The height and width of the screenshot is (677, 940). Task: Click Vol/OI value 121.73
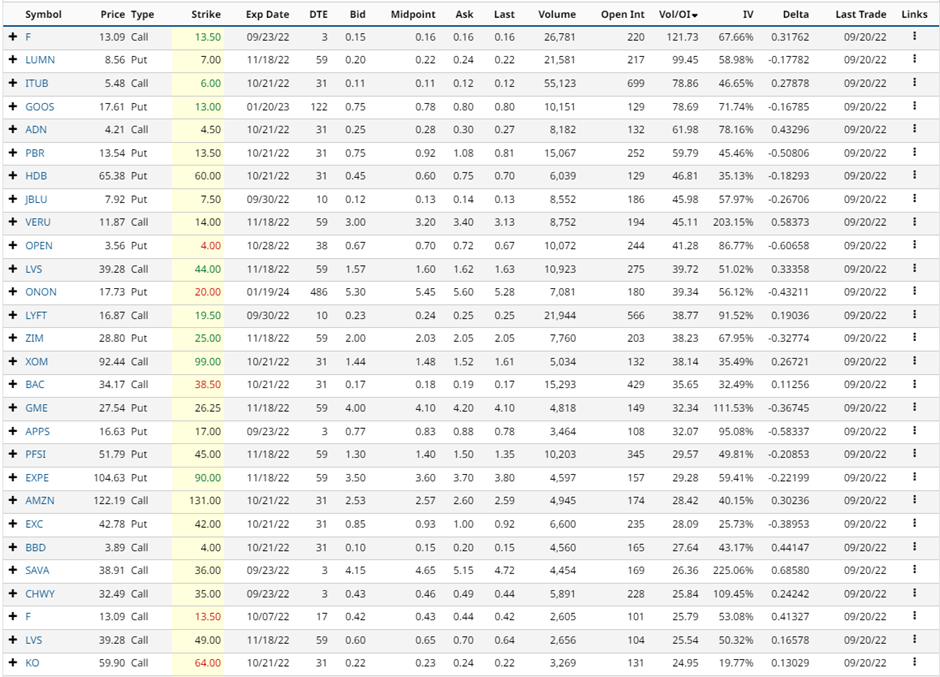682,37
